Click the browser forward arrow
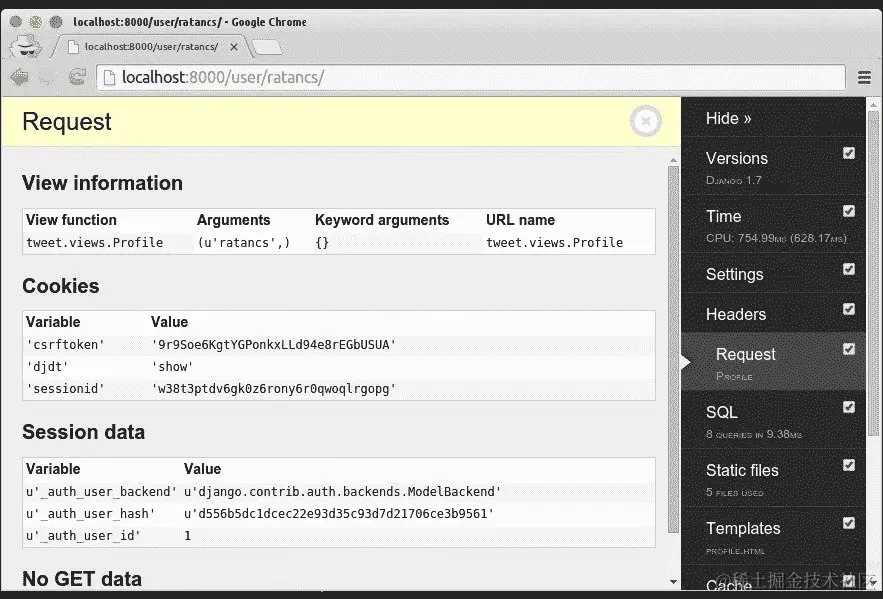The height and width of the screenshot is (599, 883). [46, 77]
